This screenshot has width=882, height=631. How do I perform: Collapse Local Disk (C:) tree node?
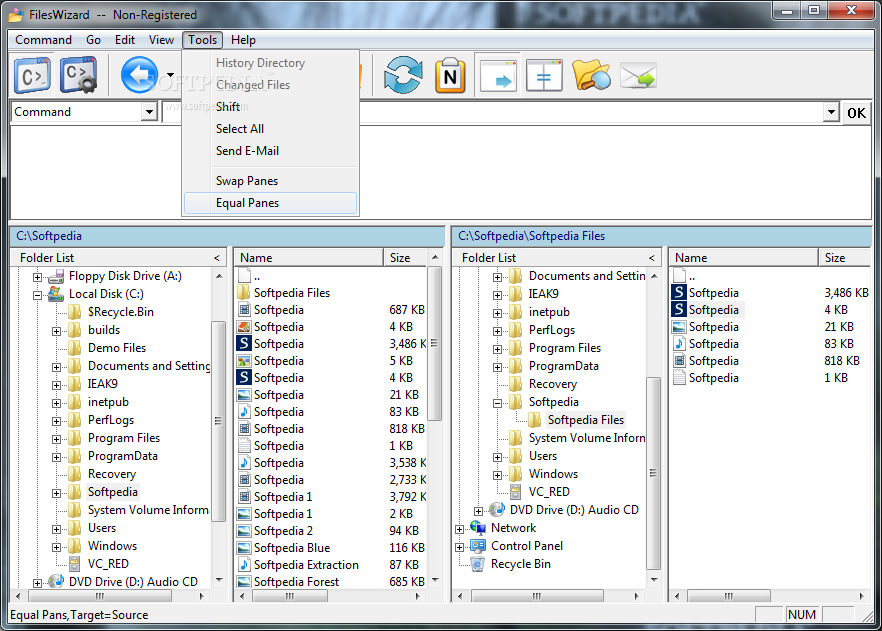coord(37,295)
